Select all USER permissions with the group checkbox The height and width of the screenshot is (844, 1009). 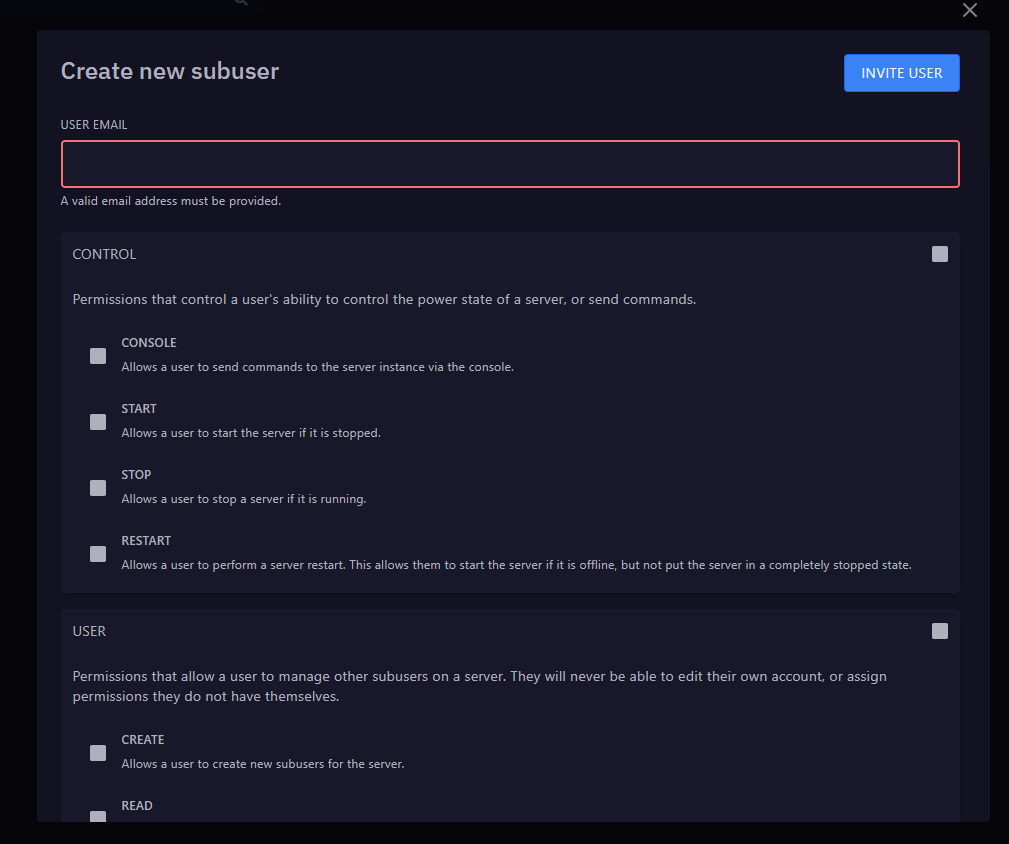pyautogui.click(x=939, y=630)
